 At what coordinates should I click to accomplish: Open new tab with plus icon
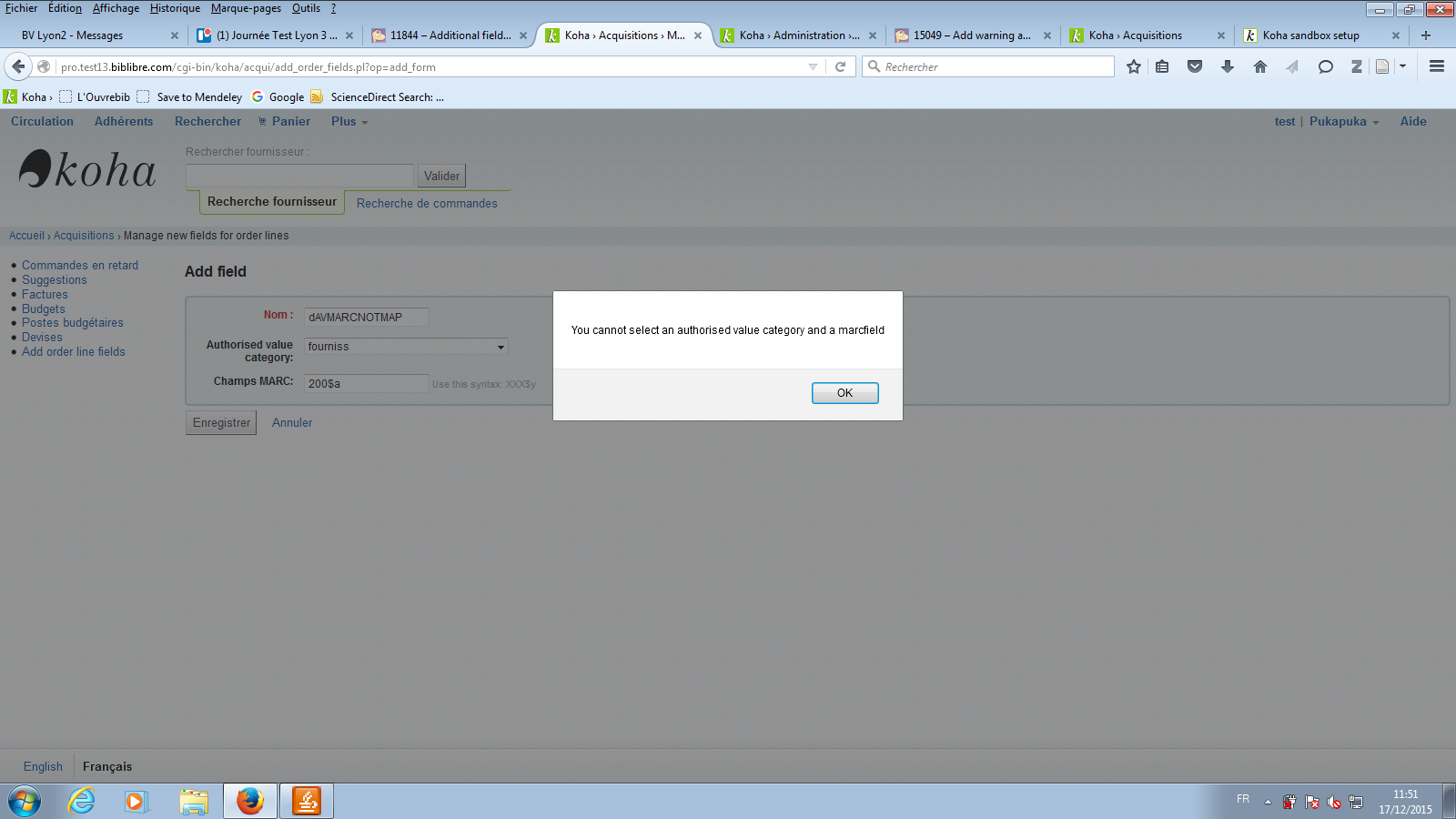[x=1426, y=35]
